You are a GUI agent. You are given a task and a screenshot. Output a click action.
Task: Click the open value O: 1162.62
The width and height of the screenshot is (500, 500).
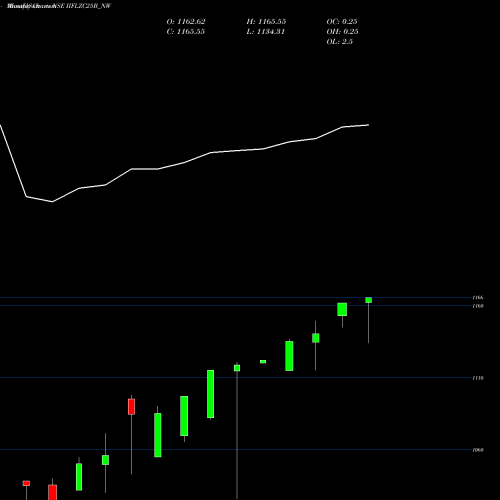[186, 22]
